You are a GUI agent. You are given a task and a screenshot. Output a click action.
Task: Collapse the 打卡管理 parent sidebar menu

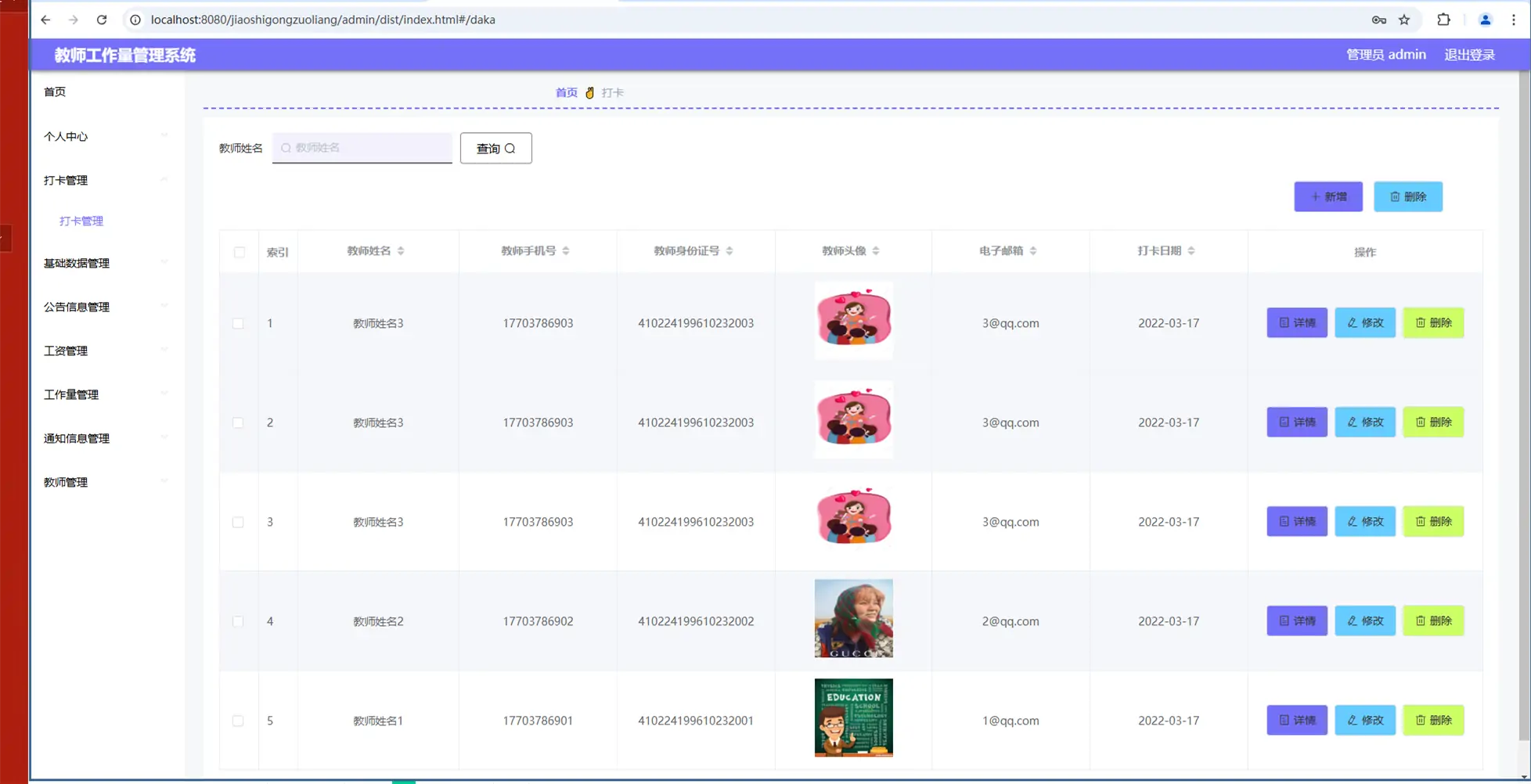pyautogui.click(x=106, y=180)
